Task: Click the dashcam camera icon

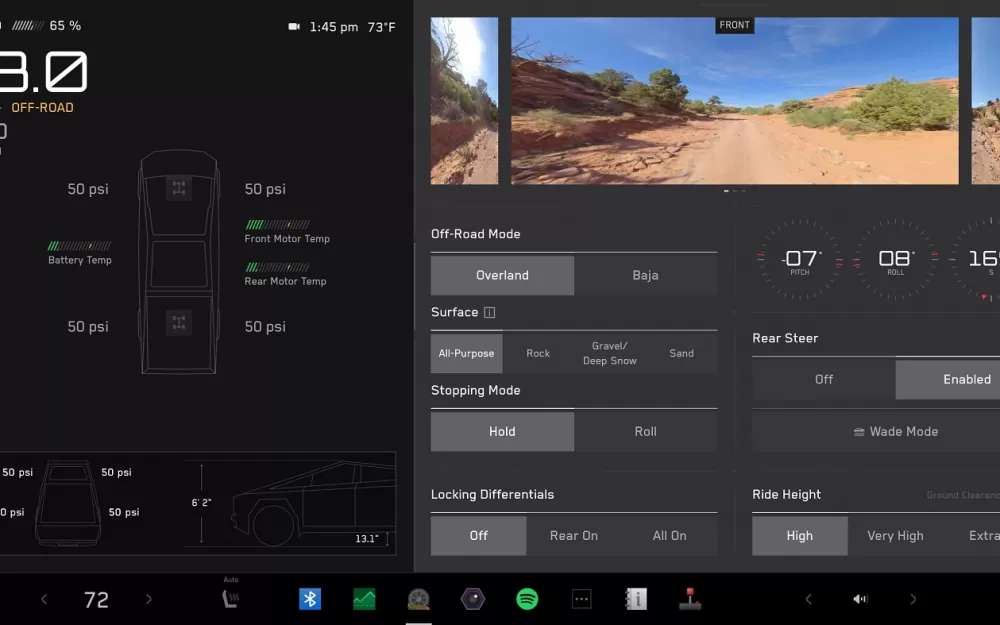Action: coord(294,27)
